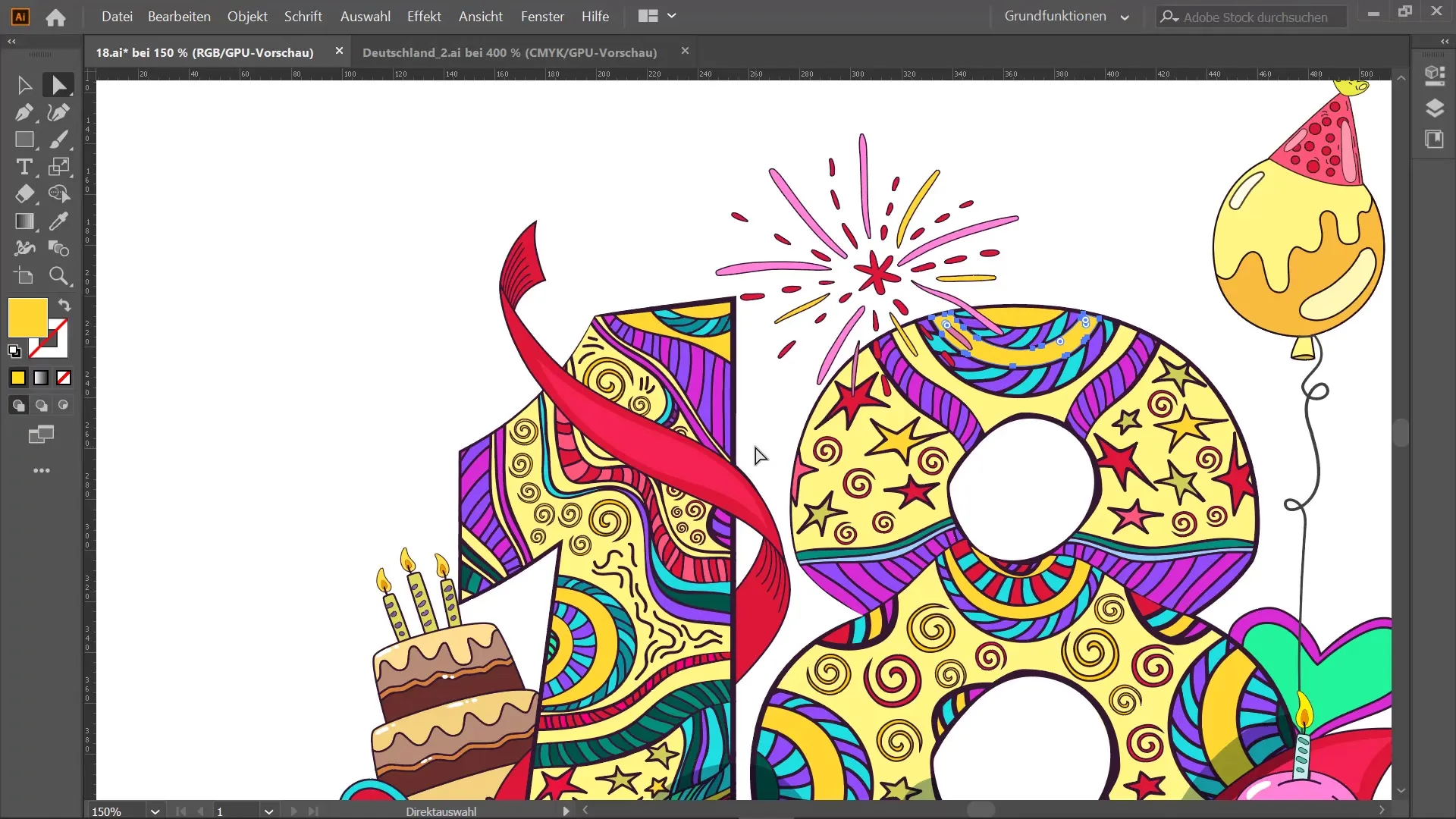Go to the previous artboard button
Viewport: 1456px width, 819px height.
click(x=200, y=811)
